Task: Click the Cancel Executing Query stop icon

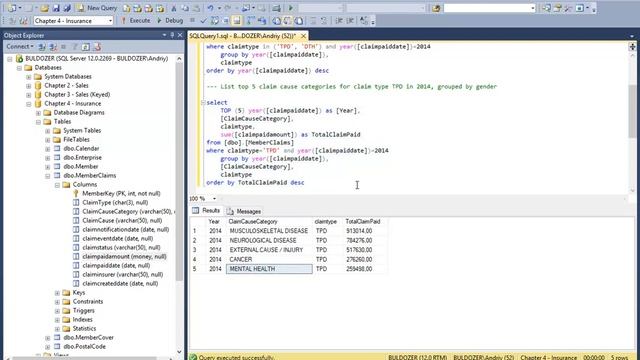Action: pos(192,20)
